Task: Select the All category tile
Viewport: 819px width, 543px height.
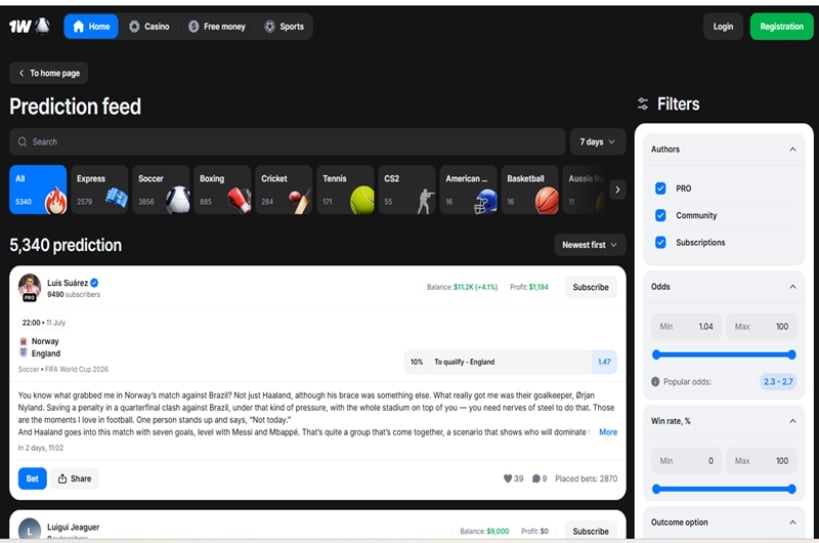Action: click(x=38, y=190)
